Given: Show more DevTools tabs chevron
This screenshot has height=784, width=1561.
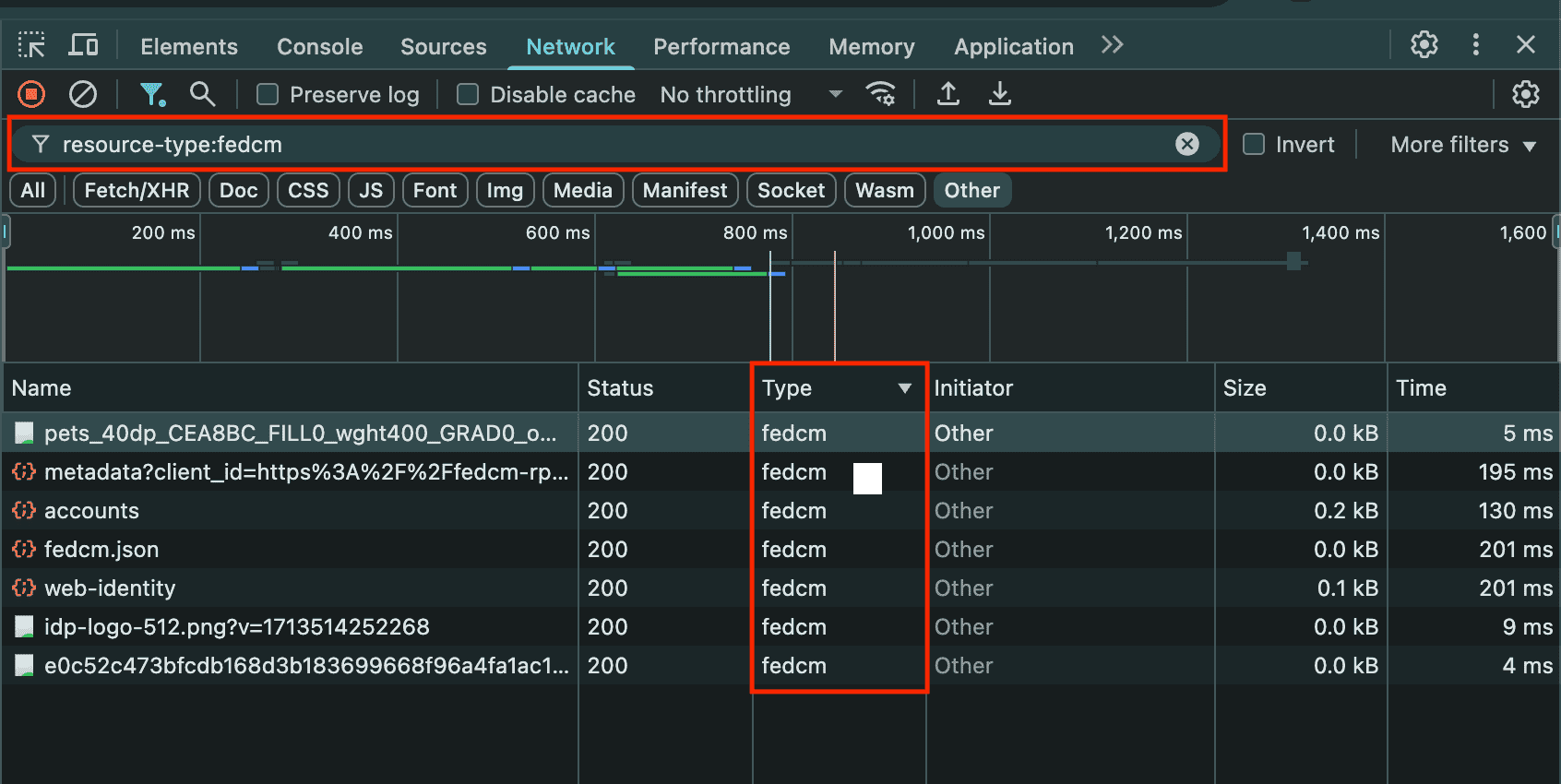Looking at the screenshot, I should click(x=1112, y=45).
